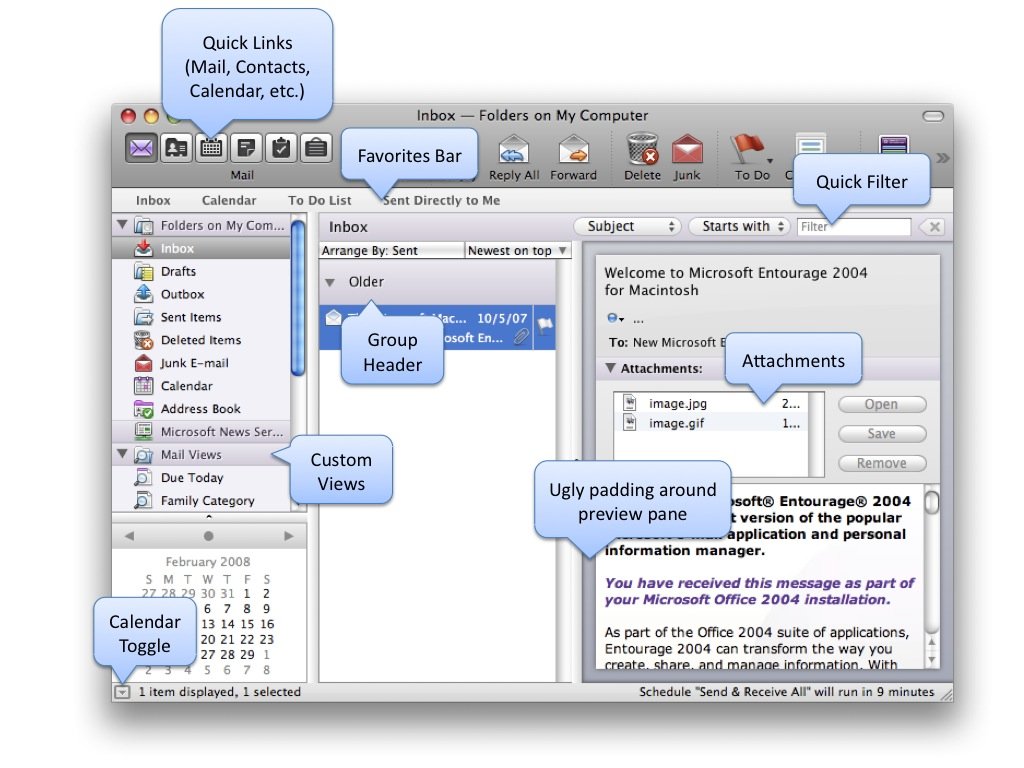Click the Open attachment button
Viewport: 1024px width, 768px height.
[881, 405]
